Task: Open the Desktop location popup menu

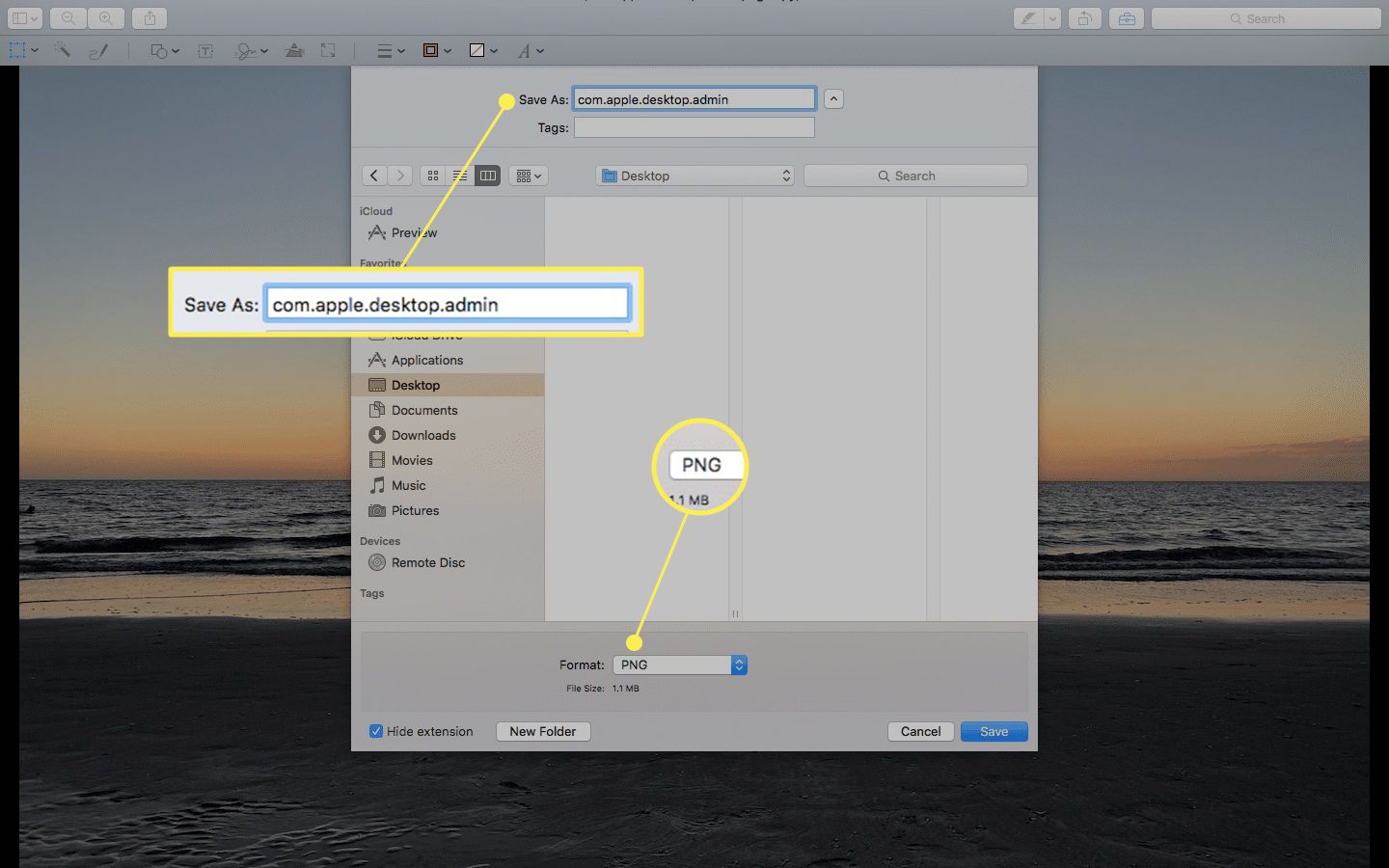Action: pyautogui.click(x=694, y=176)
